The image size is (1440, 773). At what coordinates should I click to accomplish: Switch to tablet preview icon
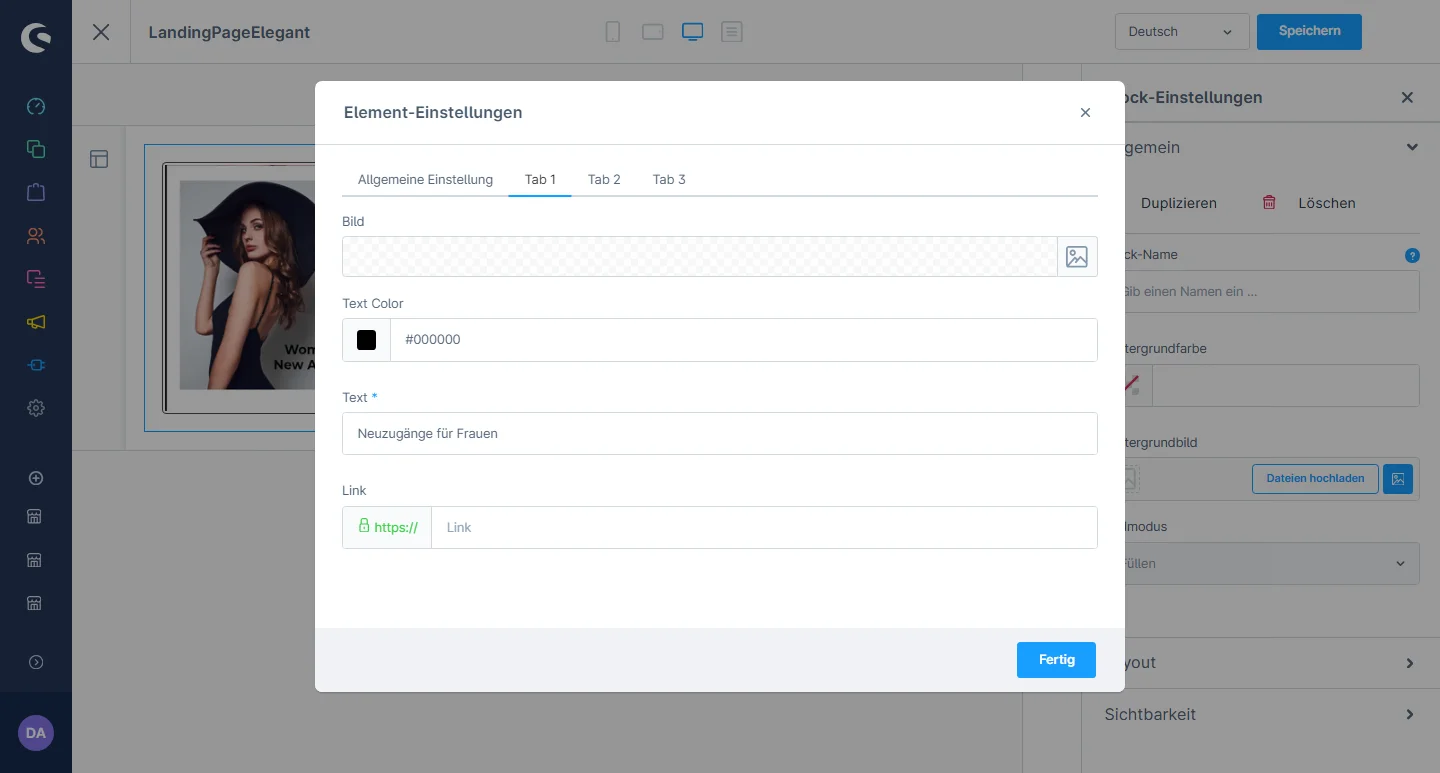(x=653, y=32)
